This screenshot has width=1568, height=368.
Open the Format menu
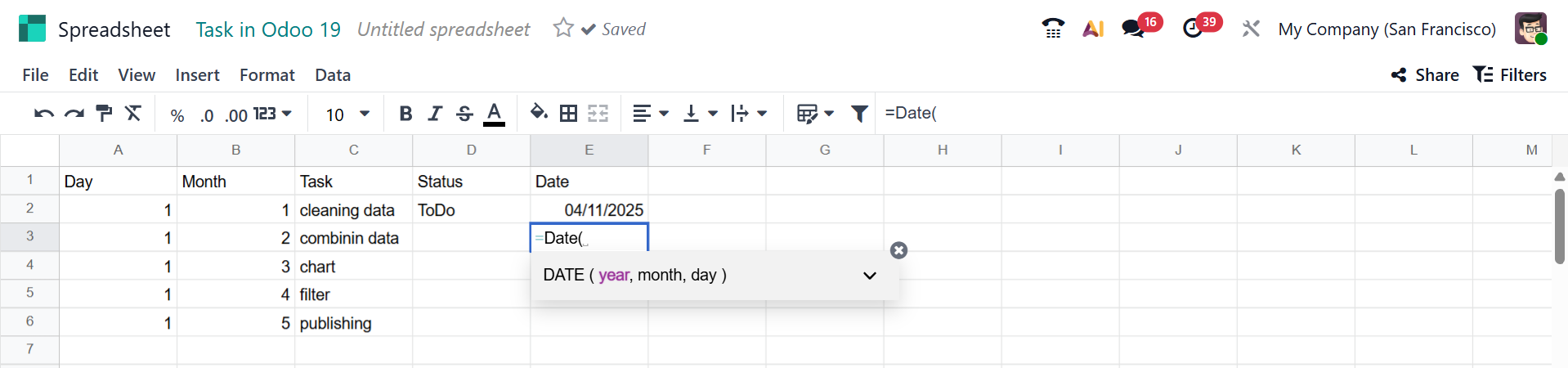coord(267,75)
